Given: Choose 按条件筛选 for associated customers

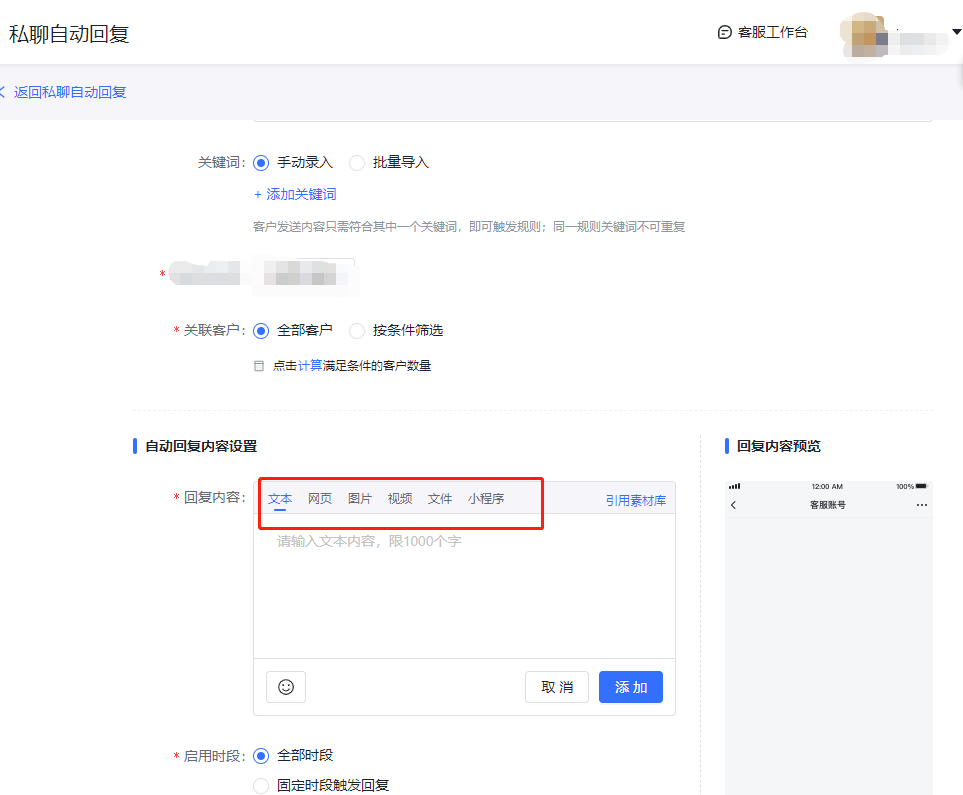Looking at the screenshot, I should [357, 330].
